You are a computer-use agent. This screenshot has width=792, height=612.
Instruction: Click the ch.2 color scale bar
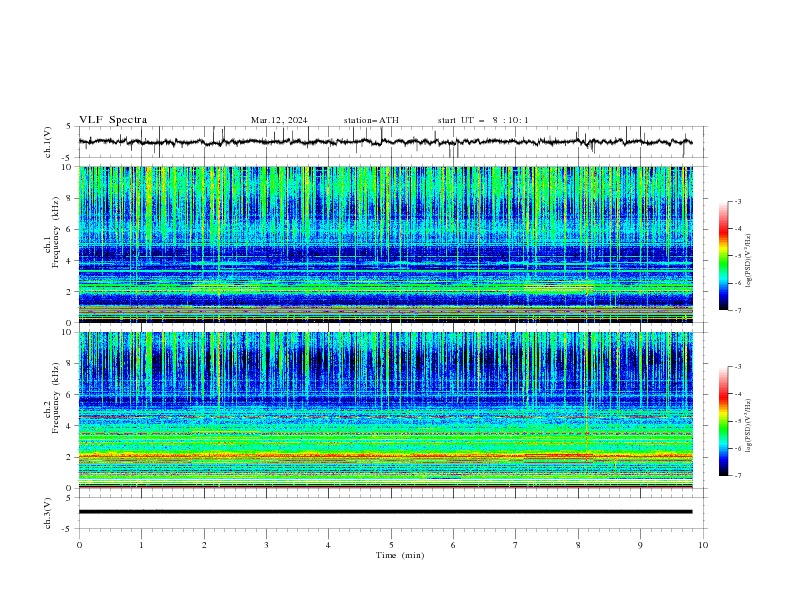click(724, 421)
